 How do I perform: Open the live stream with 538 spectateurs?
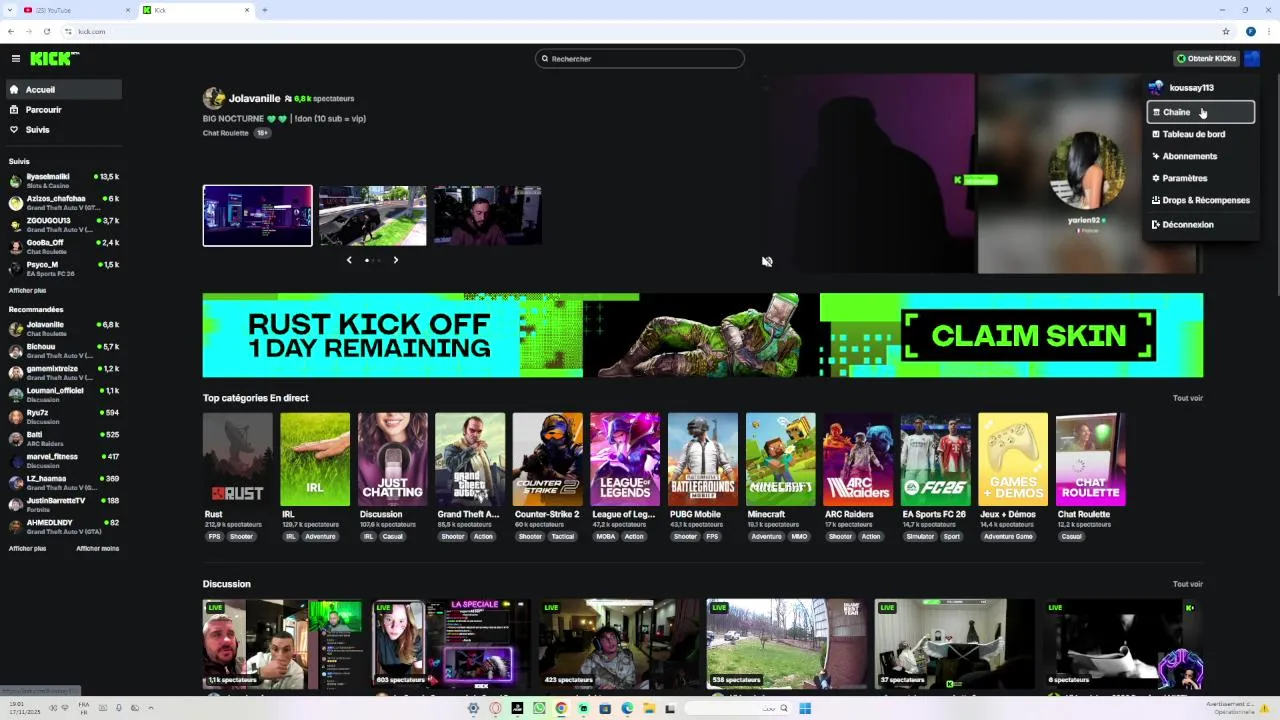pyautogui.click(x=786, y=645)
